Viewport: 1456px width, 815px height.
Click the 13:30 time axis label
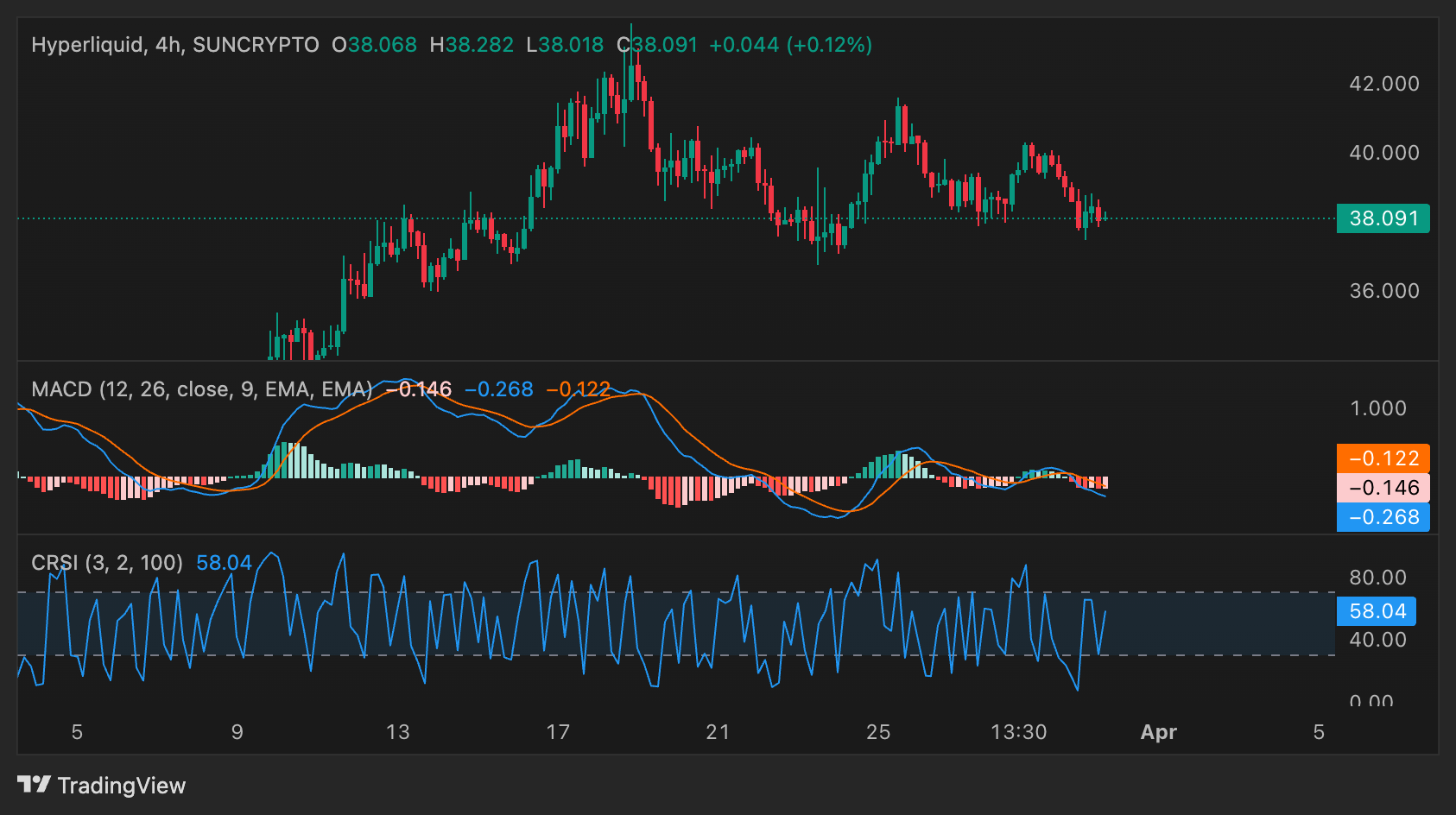click(x=1018, y=732)
